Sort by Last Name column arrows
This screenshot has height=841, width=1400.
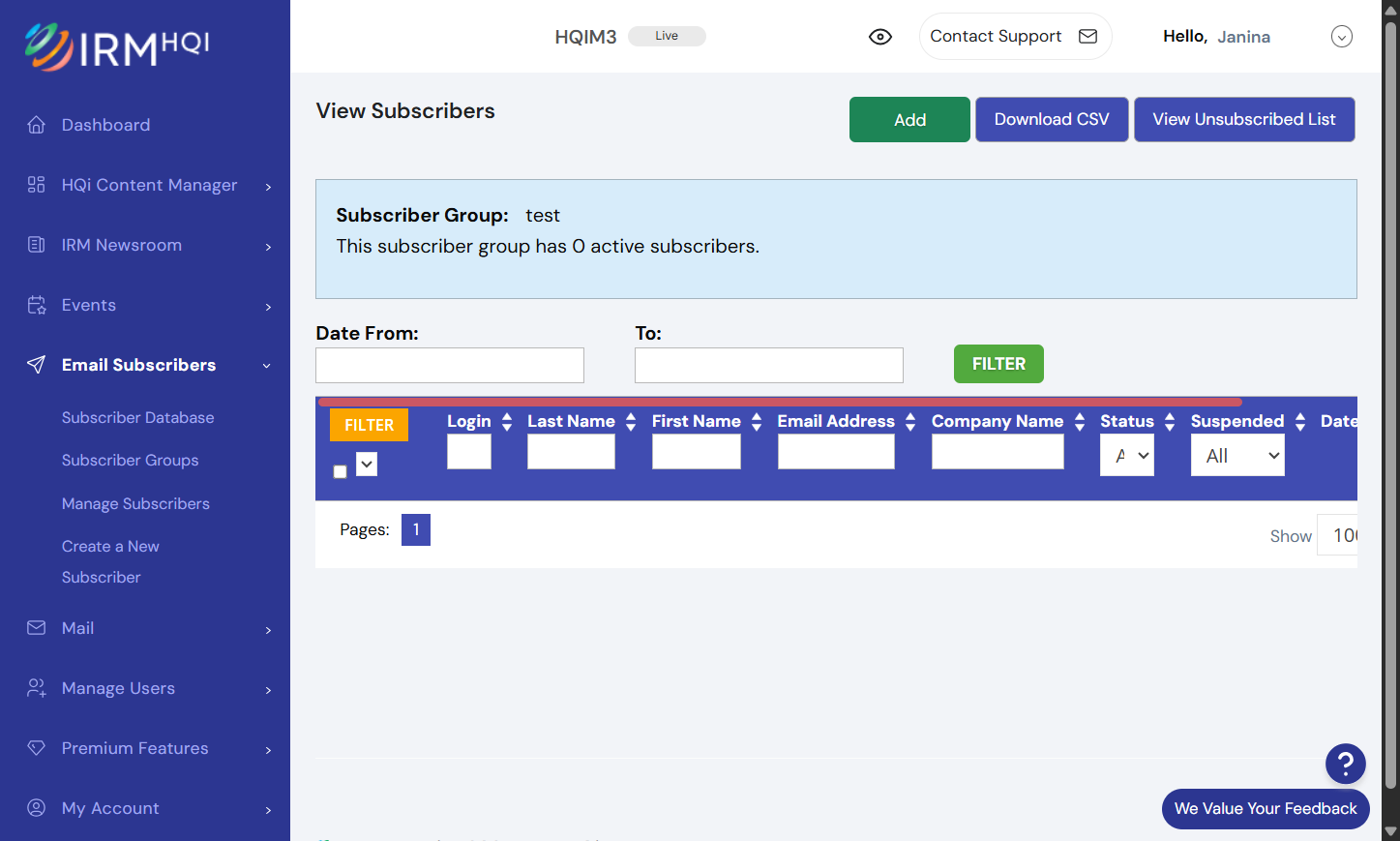point(631,422)
